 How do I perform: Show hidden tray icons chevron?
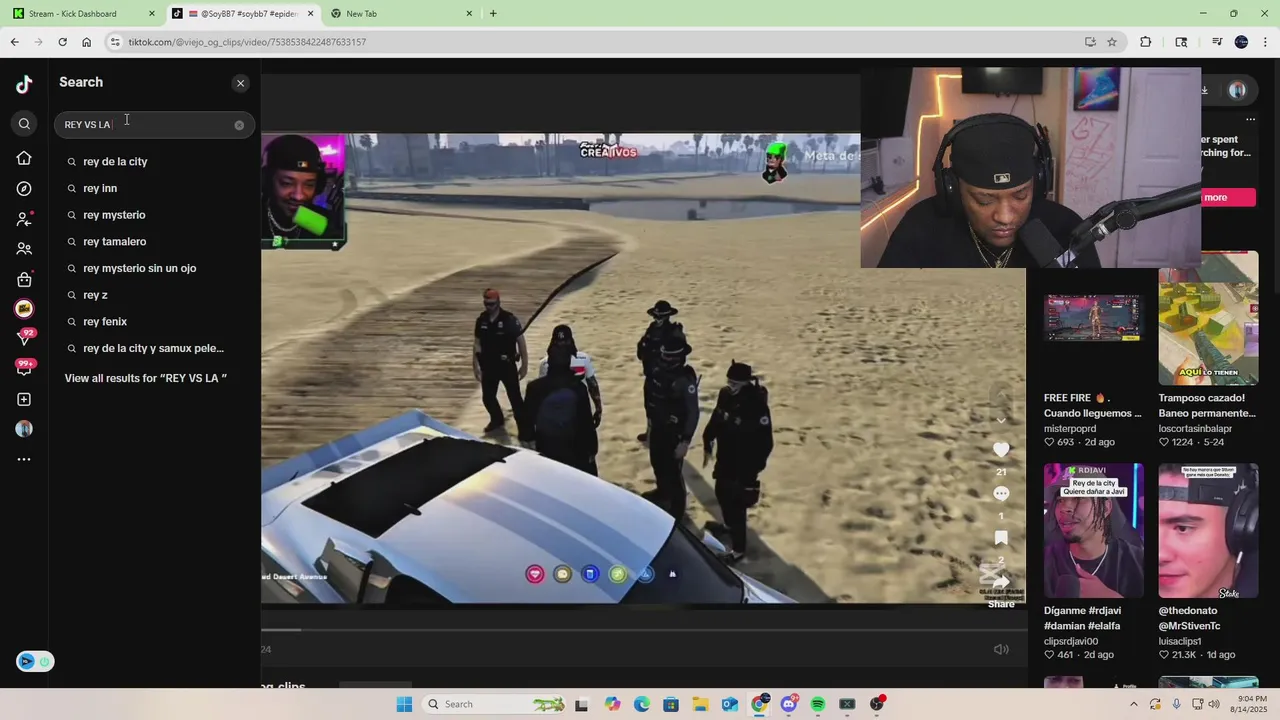click(x=1133, y=704)
